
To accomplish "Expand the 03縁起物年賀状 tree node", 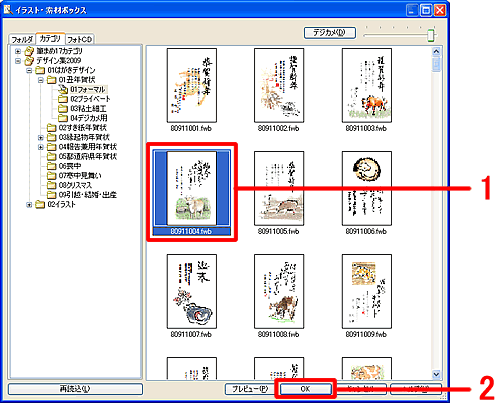I will pos(41,137).
